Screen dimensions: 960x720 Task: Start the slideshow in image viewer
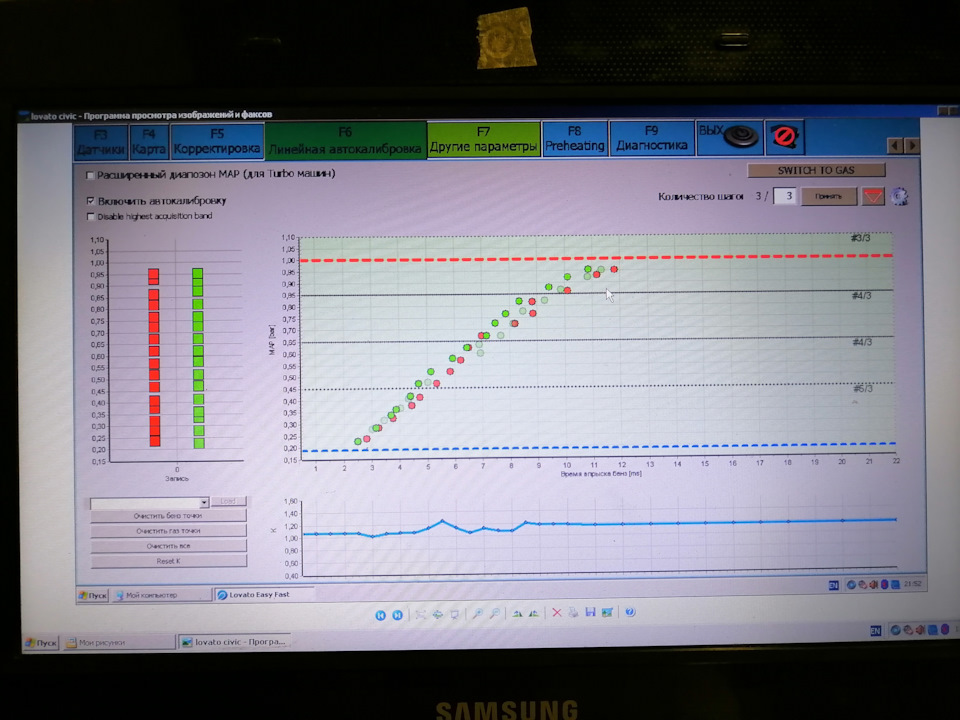point(455,614)
